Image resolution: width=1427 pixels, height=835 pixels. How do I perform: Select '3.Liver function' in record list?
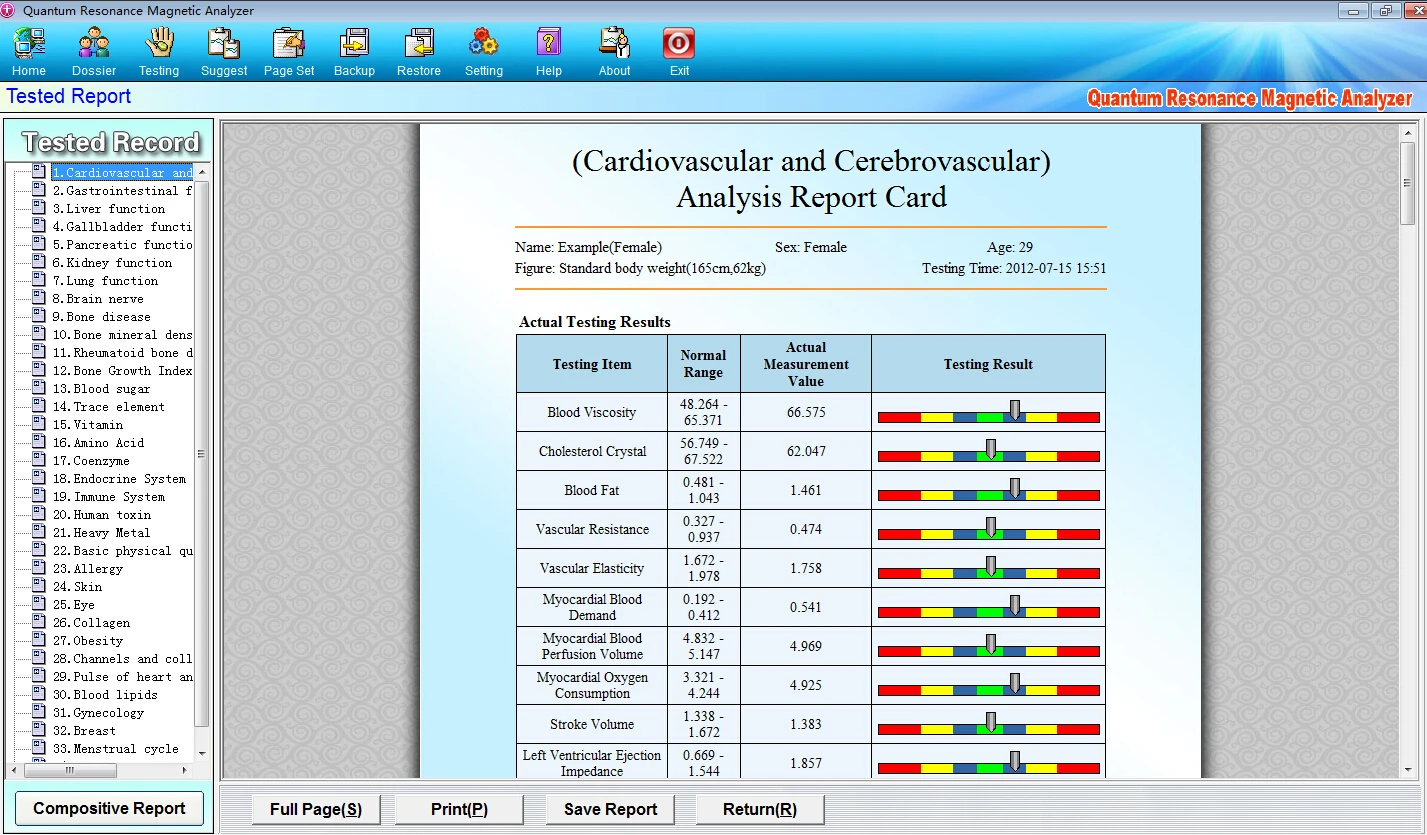[x=109, y=209]
